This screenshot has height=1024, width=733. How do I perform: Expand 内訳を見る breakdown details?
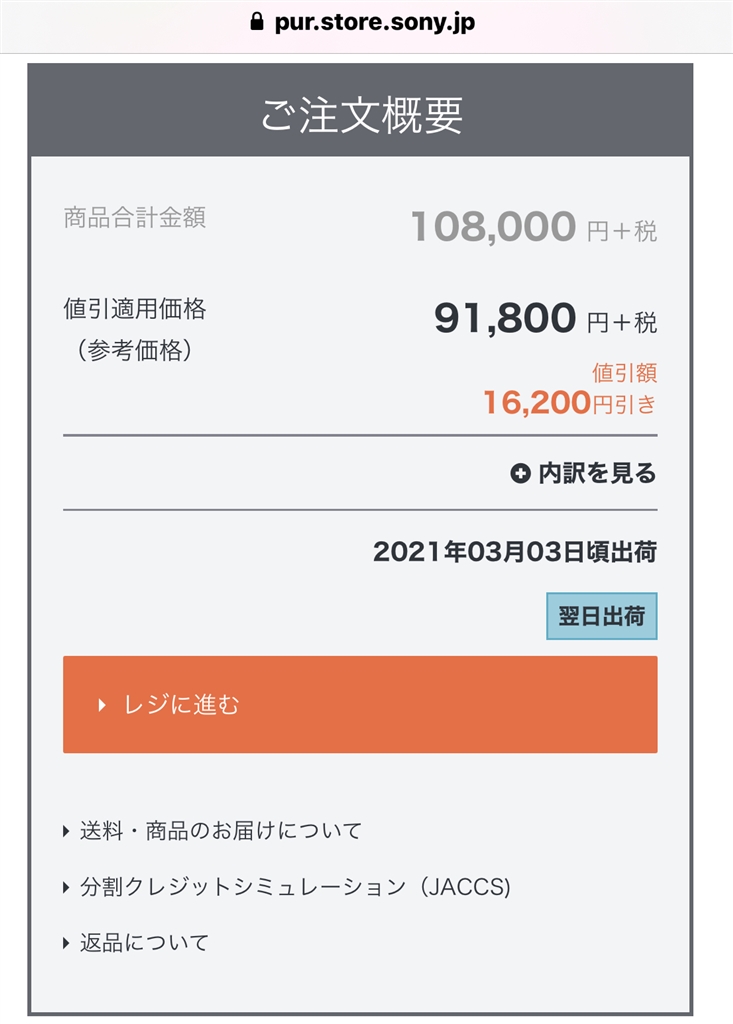(x=597, y=474)
